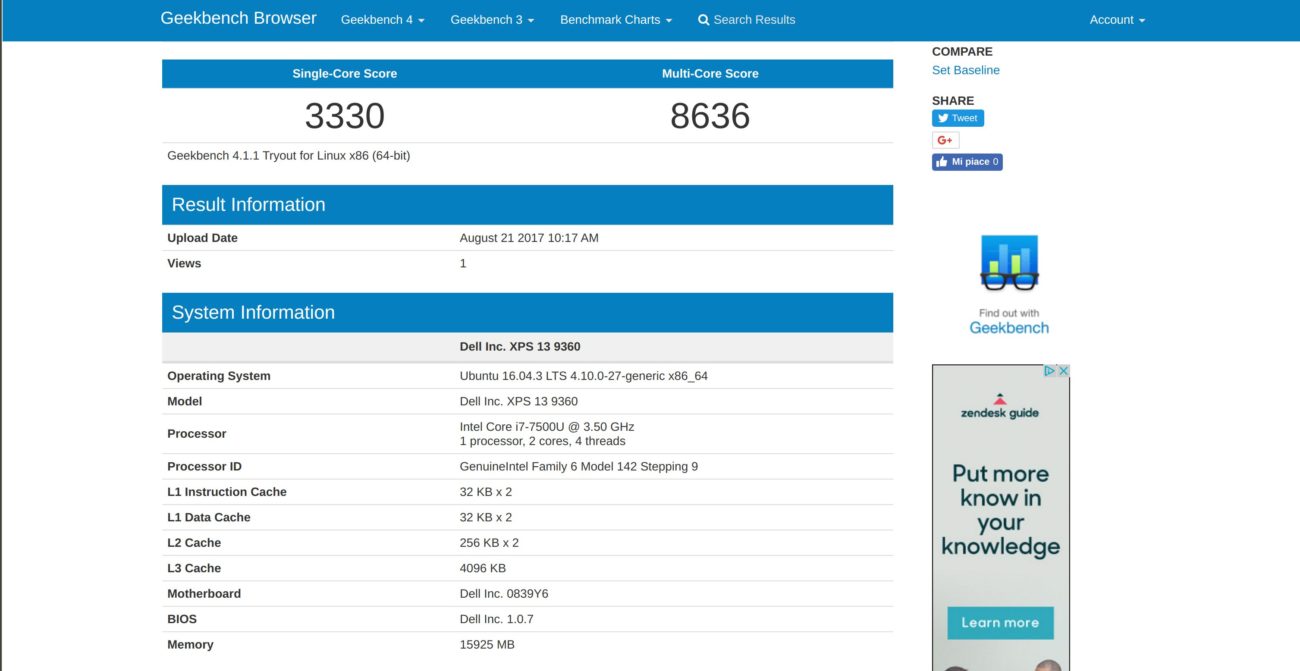This screenshot has width=1300, height=671.
Task: Close the ad with X icon
Action: coord(1063,371)
